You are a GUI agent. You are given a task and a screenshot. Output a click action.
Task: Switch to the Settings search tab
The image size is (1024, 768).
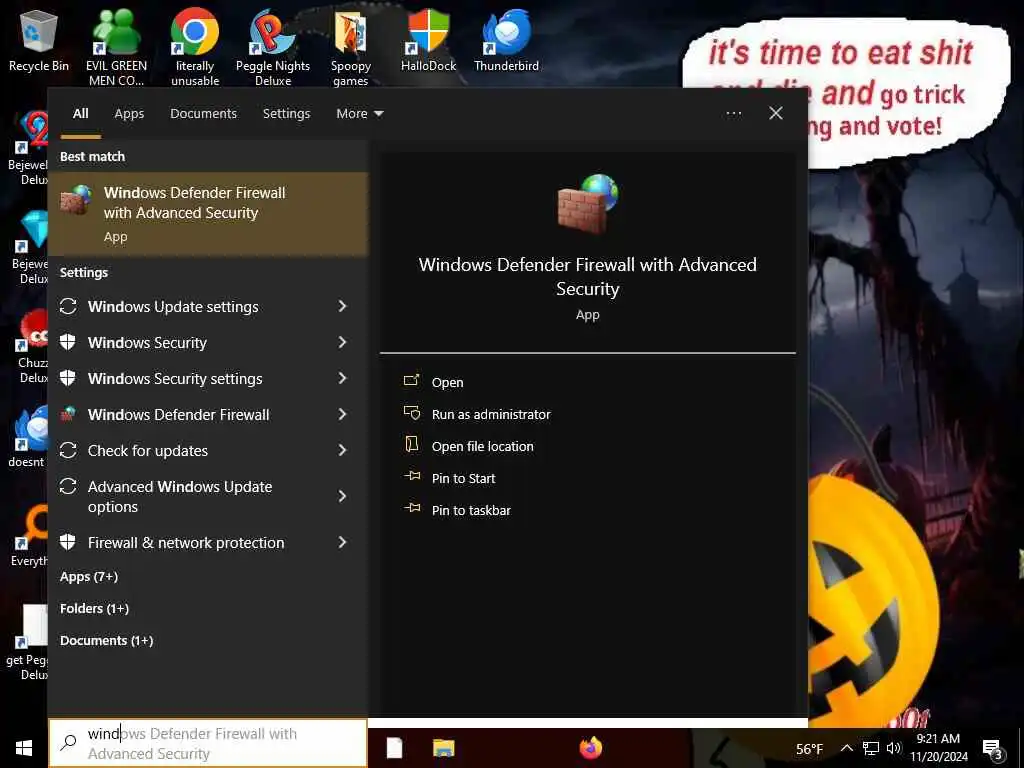pos(286,114)
